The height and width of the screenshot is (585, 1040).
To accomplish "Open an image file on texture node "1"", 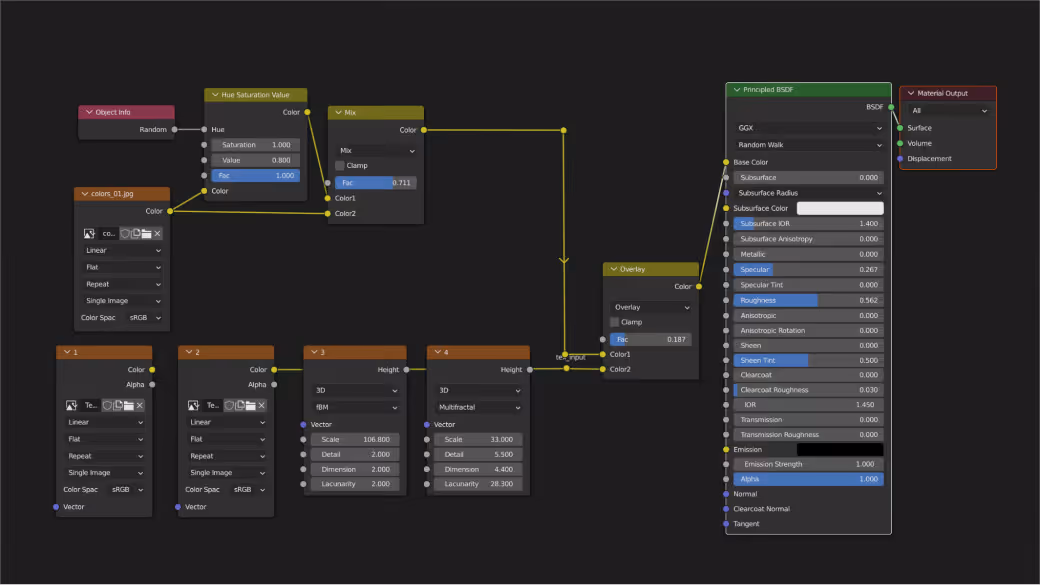I will 129,405.
